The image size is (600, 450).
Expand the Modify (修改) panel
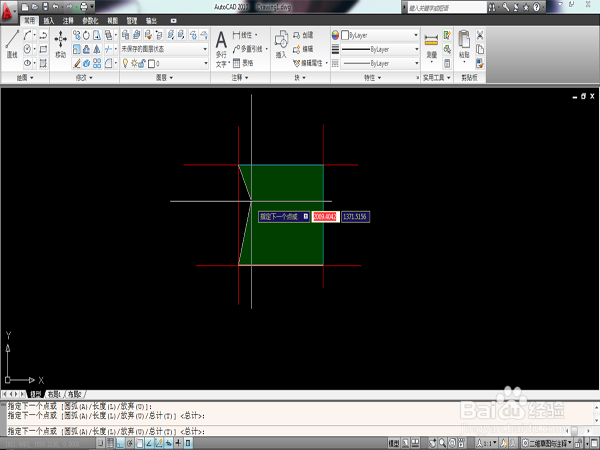pyautogui.click(x=84, y=78)
